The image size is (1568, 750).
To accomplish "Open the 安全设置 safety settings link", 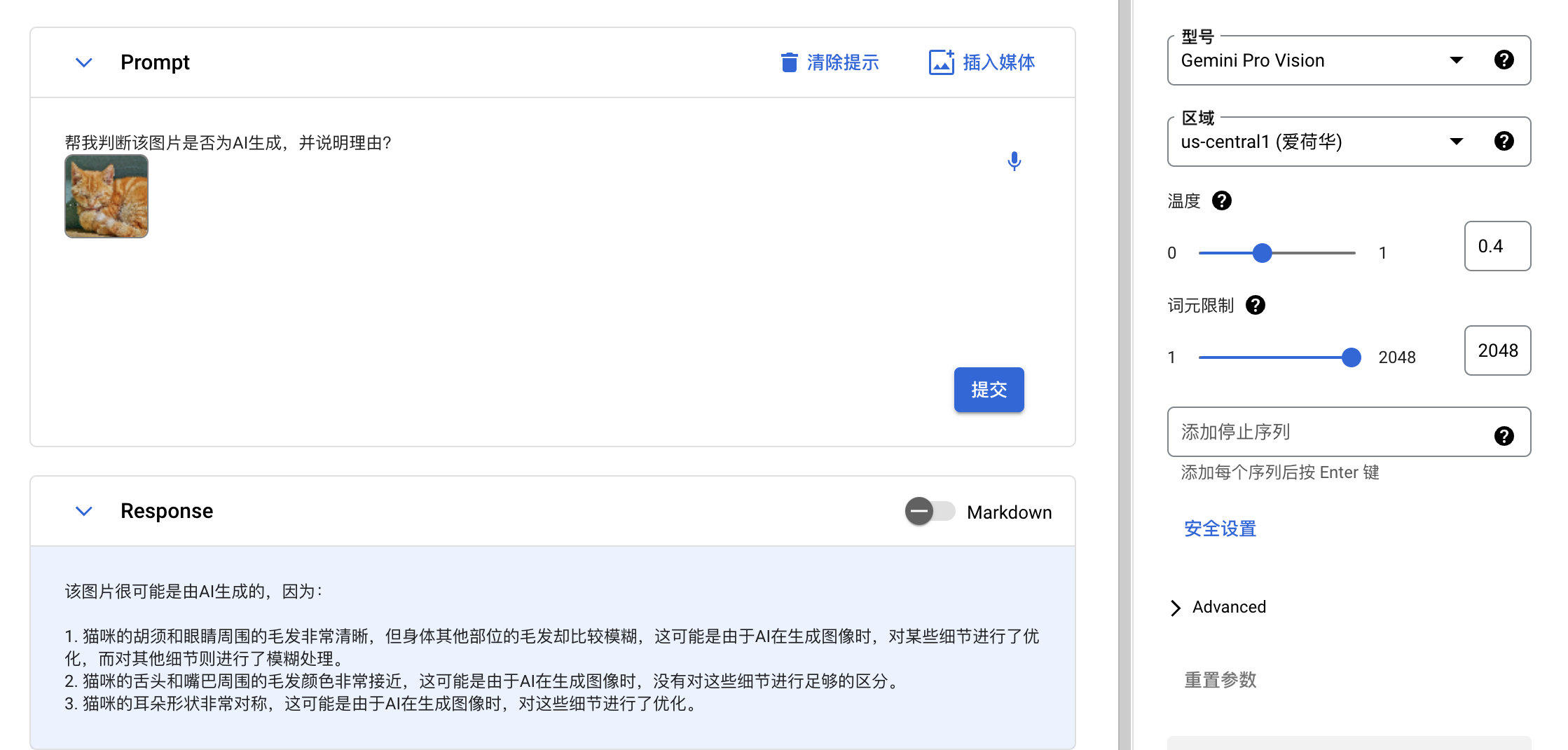I will pos(1220,529).
